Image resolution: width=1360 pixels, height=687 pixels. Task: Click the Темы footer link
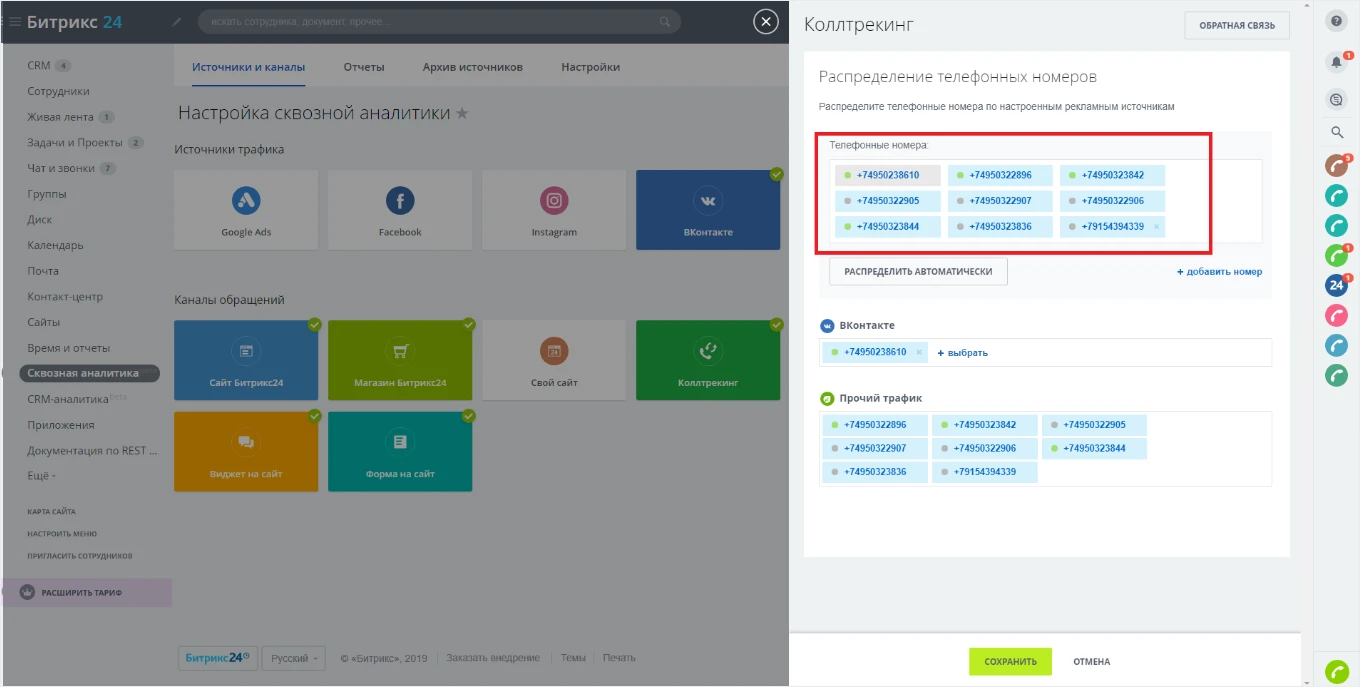(573, 658)
